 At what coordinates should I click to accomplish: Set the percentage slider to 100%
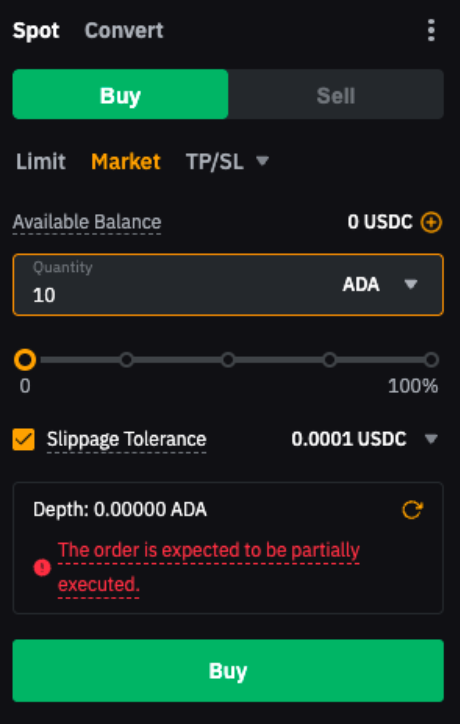tap(431, 360)
